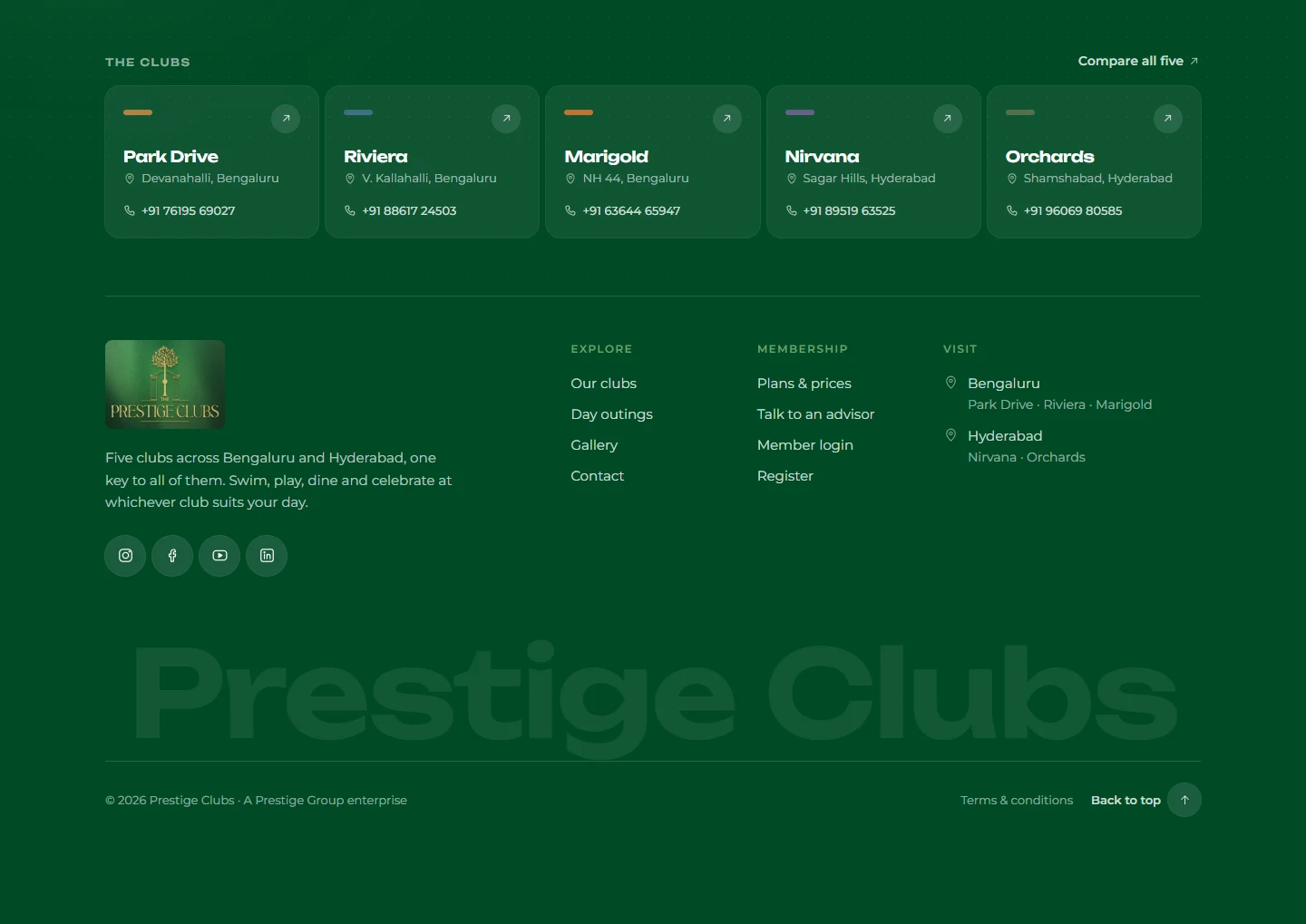1306x924 pixels.
Task: Click the Nirvana club title
Action: (823, 157)
